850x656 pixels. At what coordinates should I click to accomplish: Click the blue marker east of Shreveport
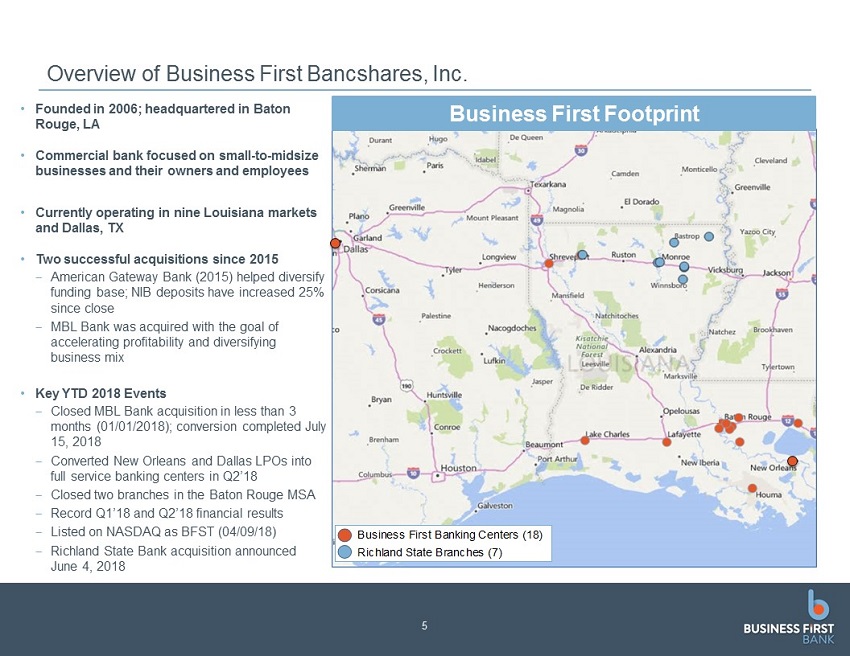tap(582, 254)
